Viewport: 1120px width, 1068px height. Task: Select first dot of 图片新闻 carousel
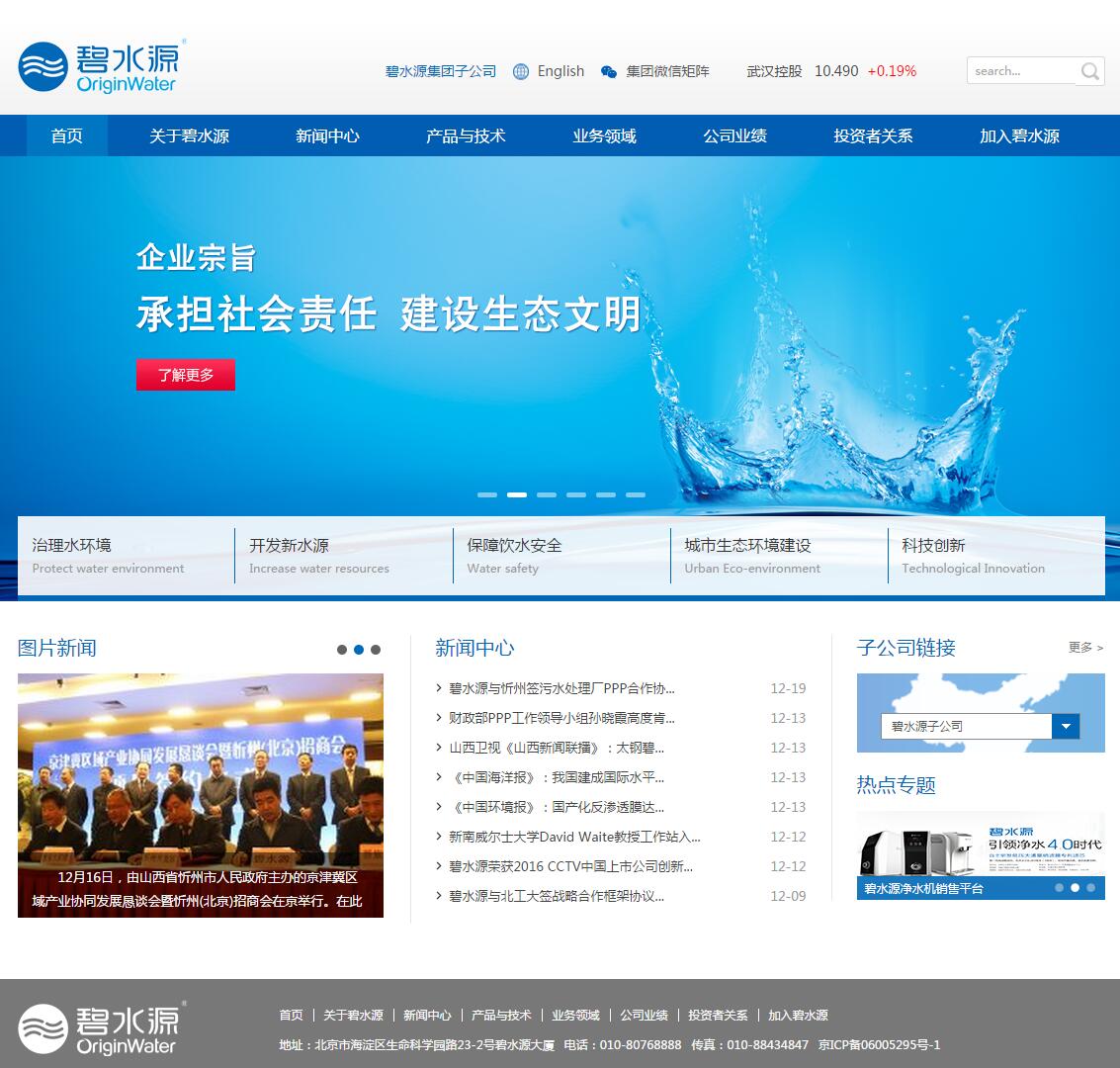(342, 650)
